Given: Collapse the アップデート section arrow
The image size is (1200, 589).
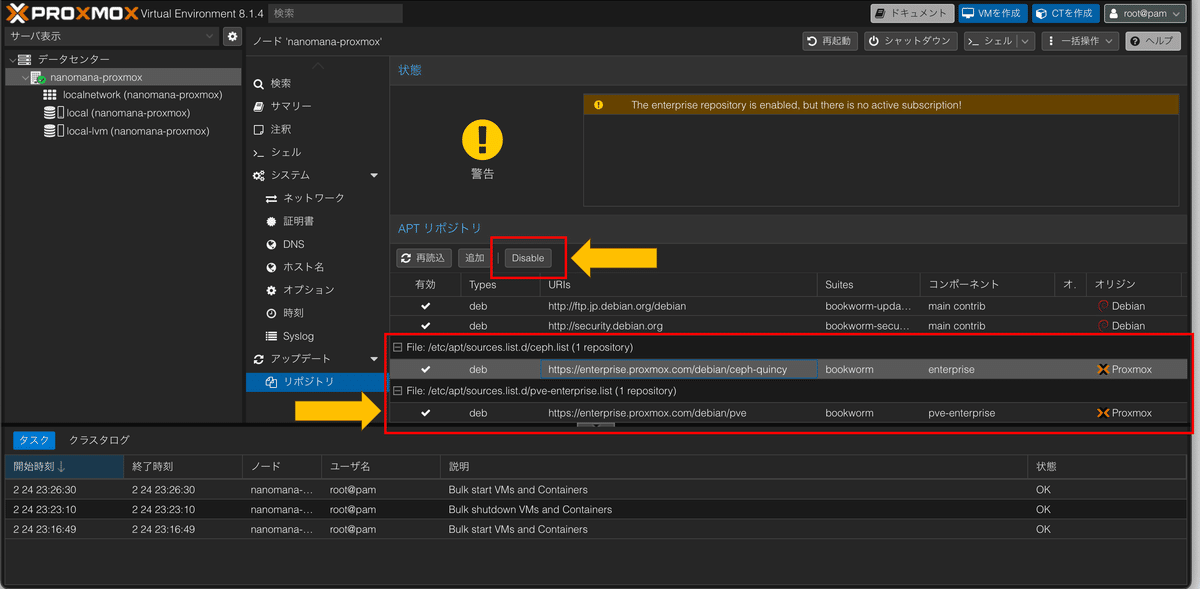Looking at the screenshot, I should coord(374,360).
